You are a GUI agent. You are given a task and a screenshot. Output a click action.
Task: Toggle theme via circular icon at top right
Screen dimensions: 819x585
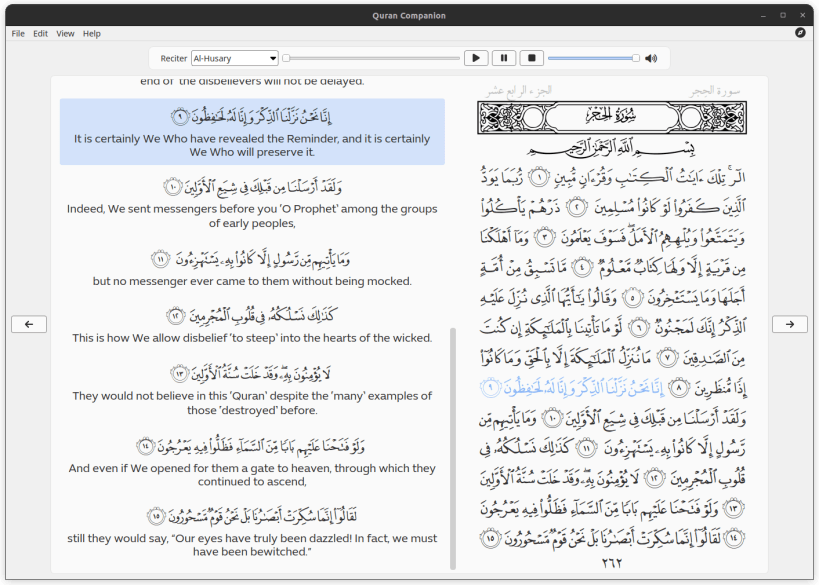pos(799,33)
